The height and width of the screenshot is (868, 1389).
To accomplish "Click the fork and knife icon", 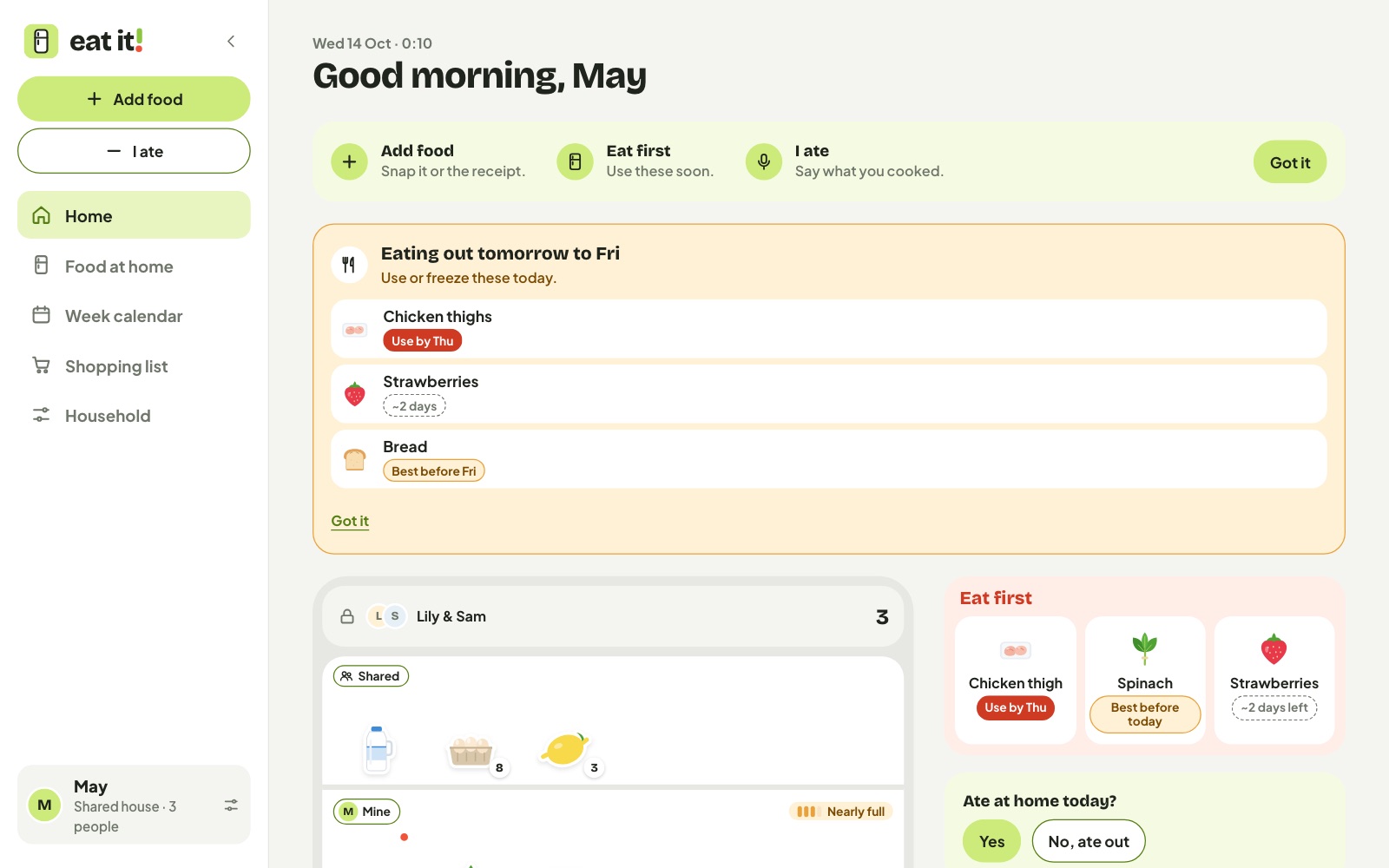I will coord(349,265).
